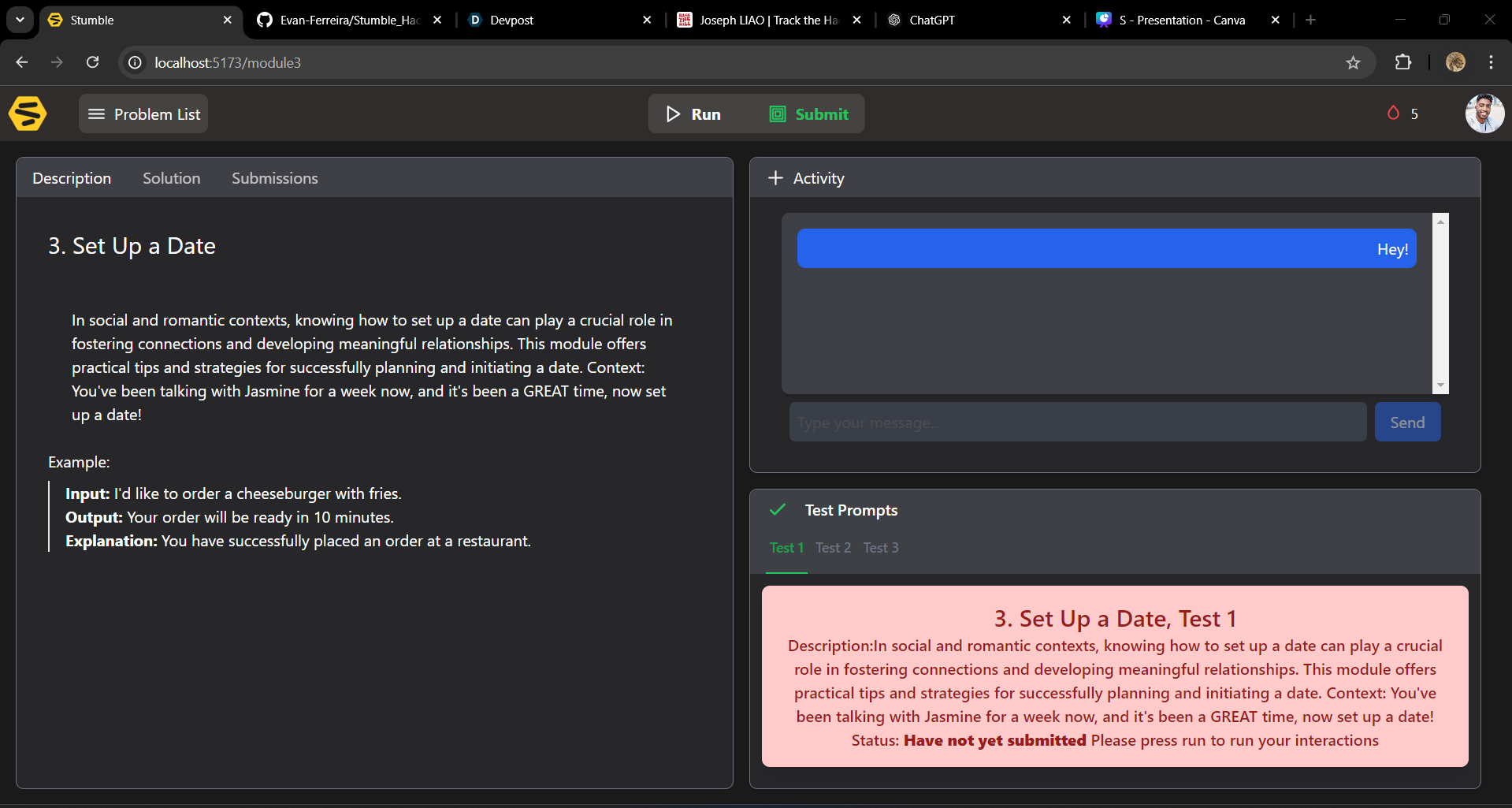Click the 'Have not yet submitted' status text
Viewport: 1512px width, 808px height.
click(x=994, y=740)
